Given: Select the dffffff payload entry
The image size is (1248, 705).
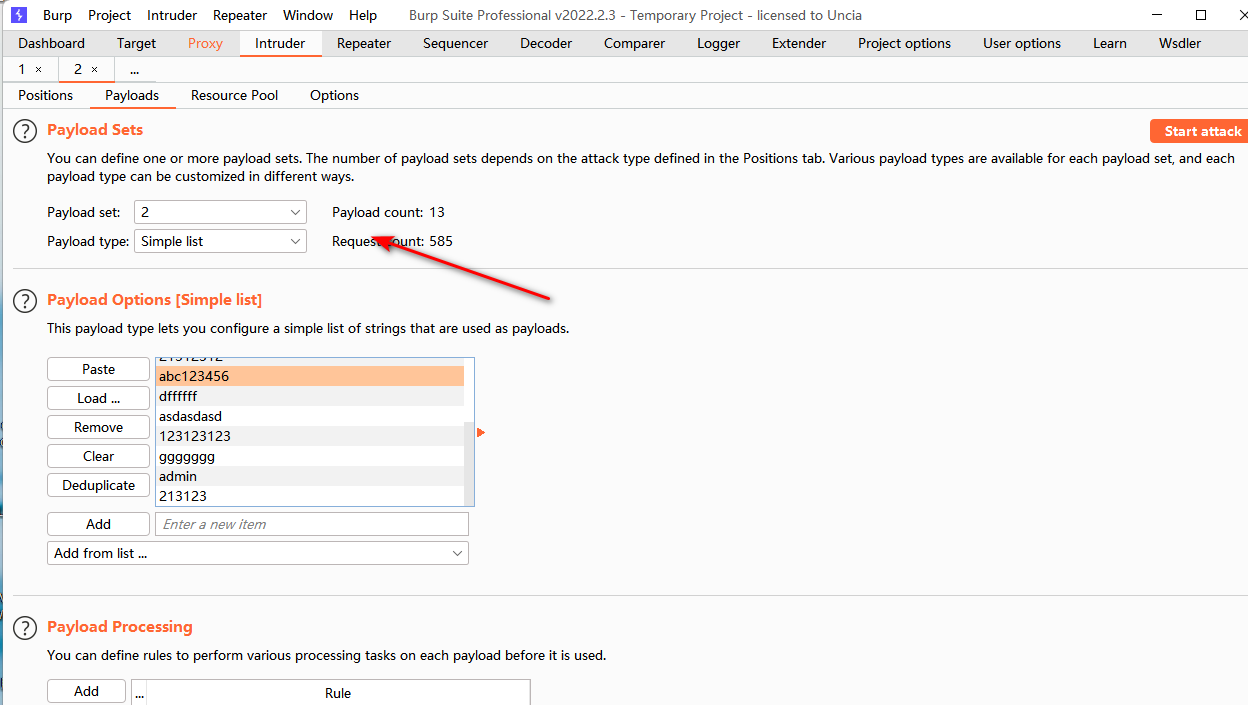Looking at the screenshot, I should click(x=311, y=396).
